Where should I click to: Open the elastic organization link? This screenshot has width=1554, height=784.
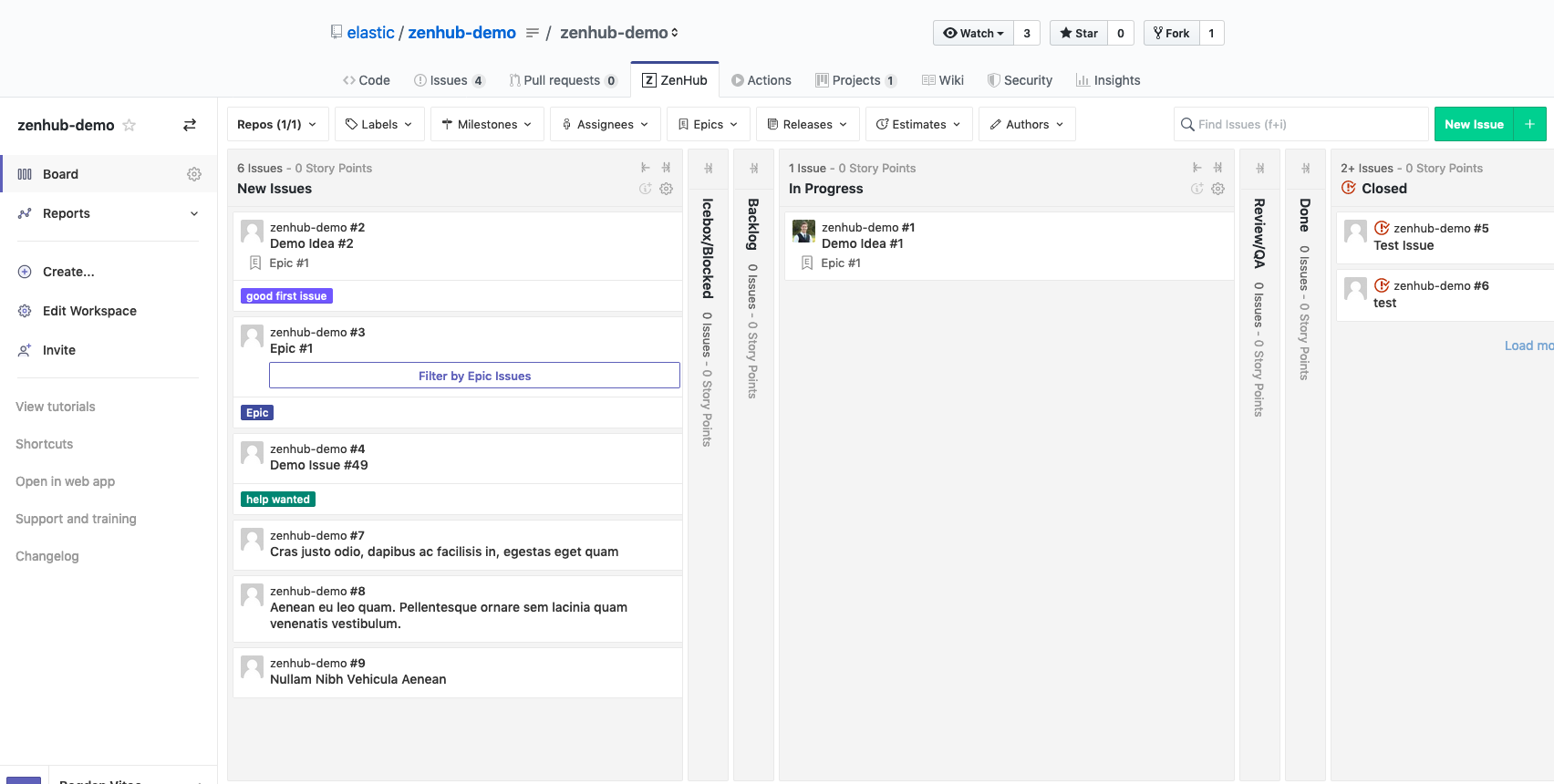[370, 33]
